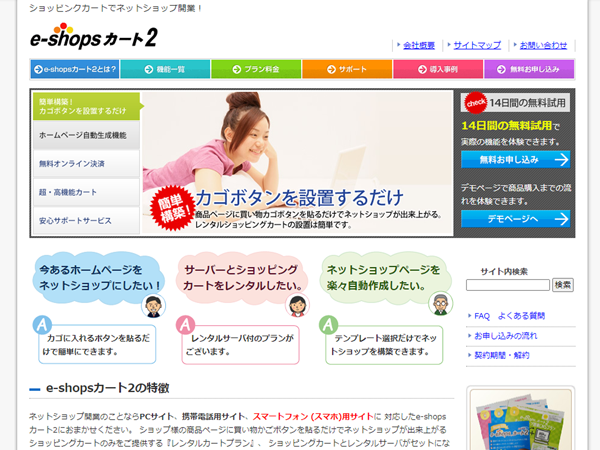This screenshot has width=600, height=450.
Task: Click the woman avatar beside pink bubble
Action: (297, 306)
